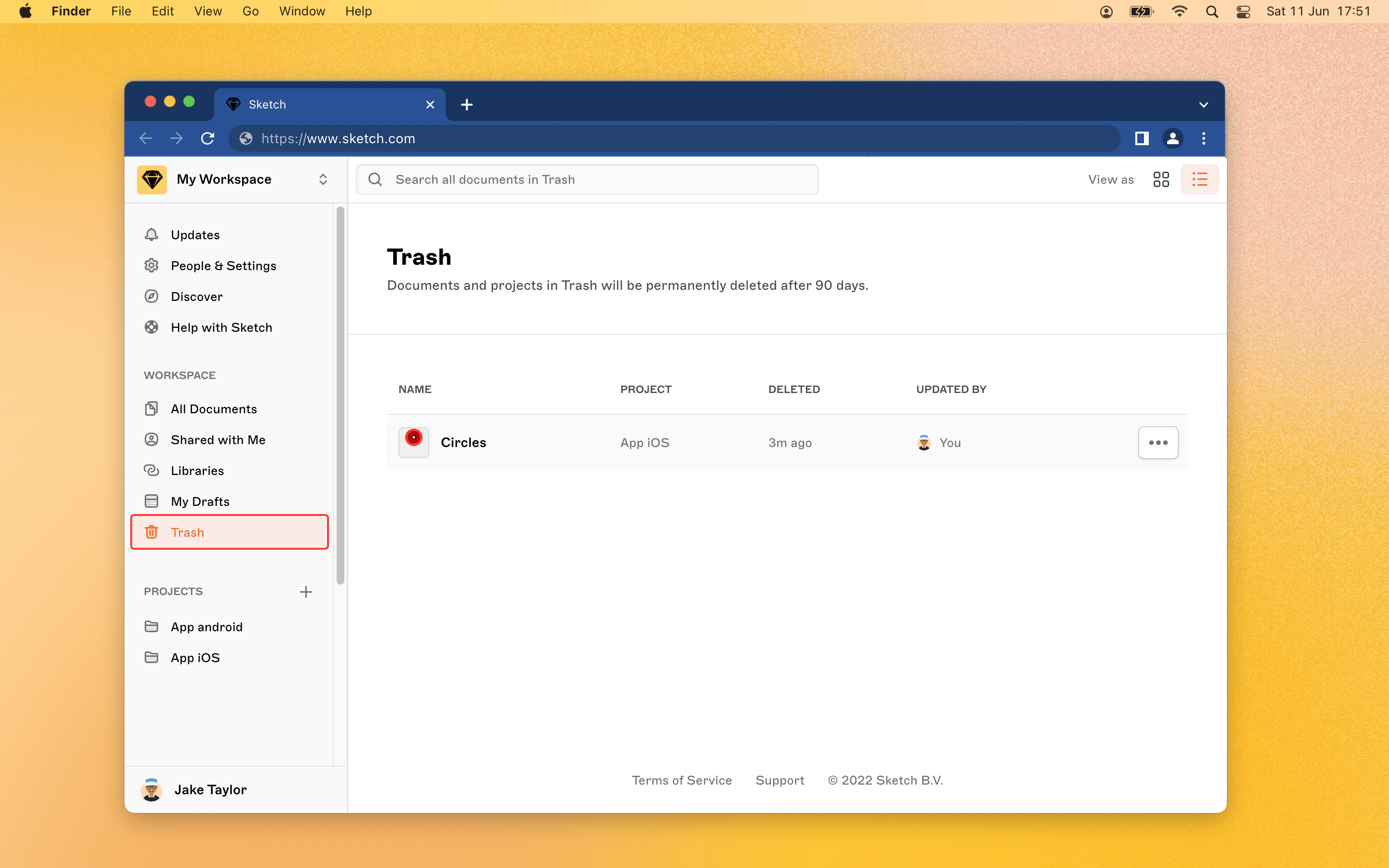Open Libraries in the sidebar
The height and width of the screenshot is (868, 1389).
[x=197, y=471]
